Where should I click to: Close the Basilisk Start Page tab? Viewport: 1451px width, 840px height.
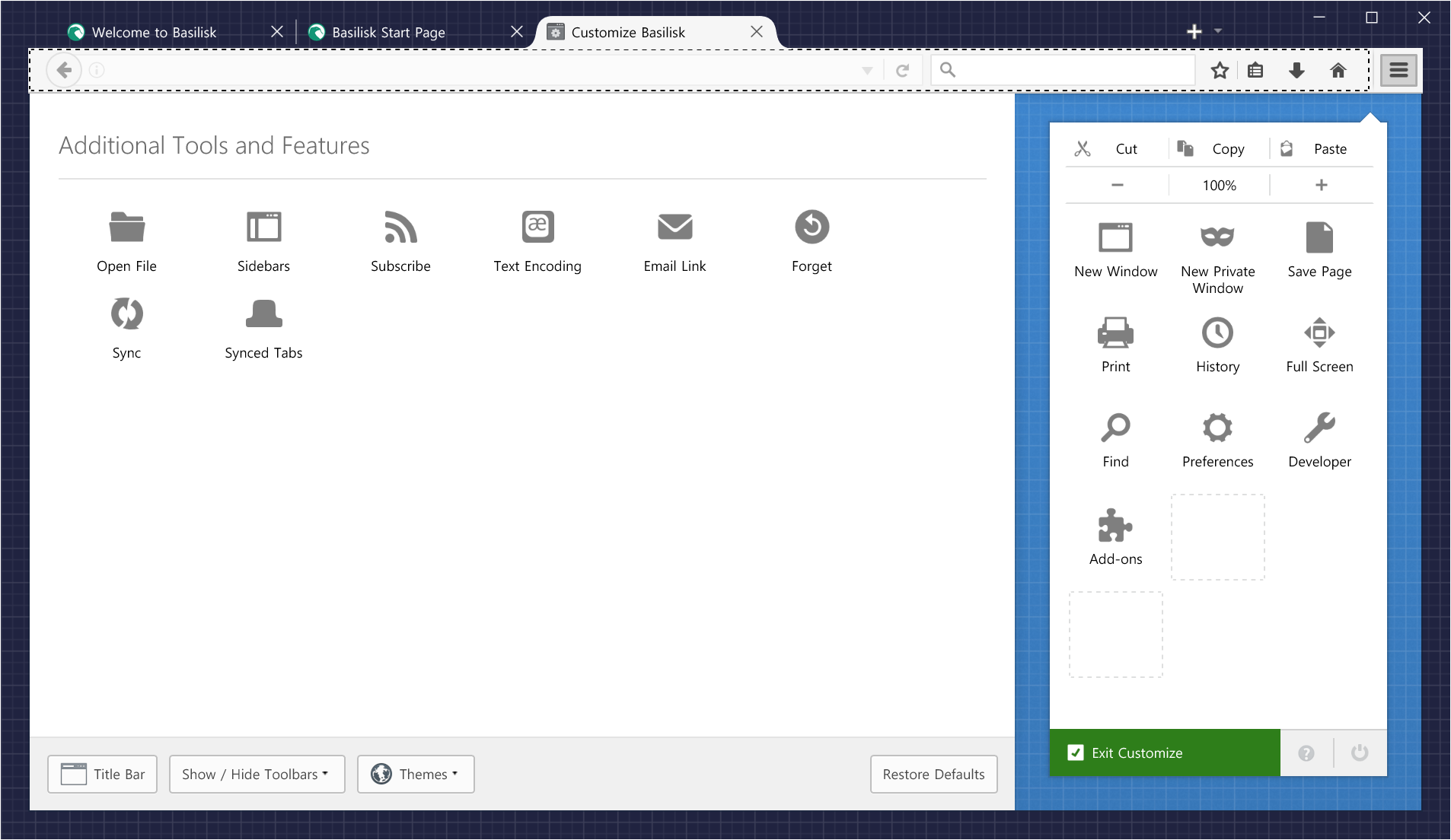click(x=517, y=32)
